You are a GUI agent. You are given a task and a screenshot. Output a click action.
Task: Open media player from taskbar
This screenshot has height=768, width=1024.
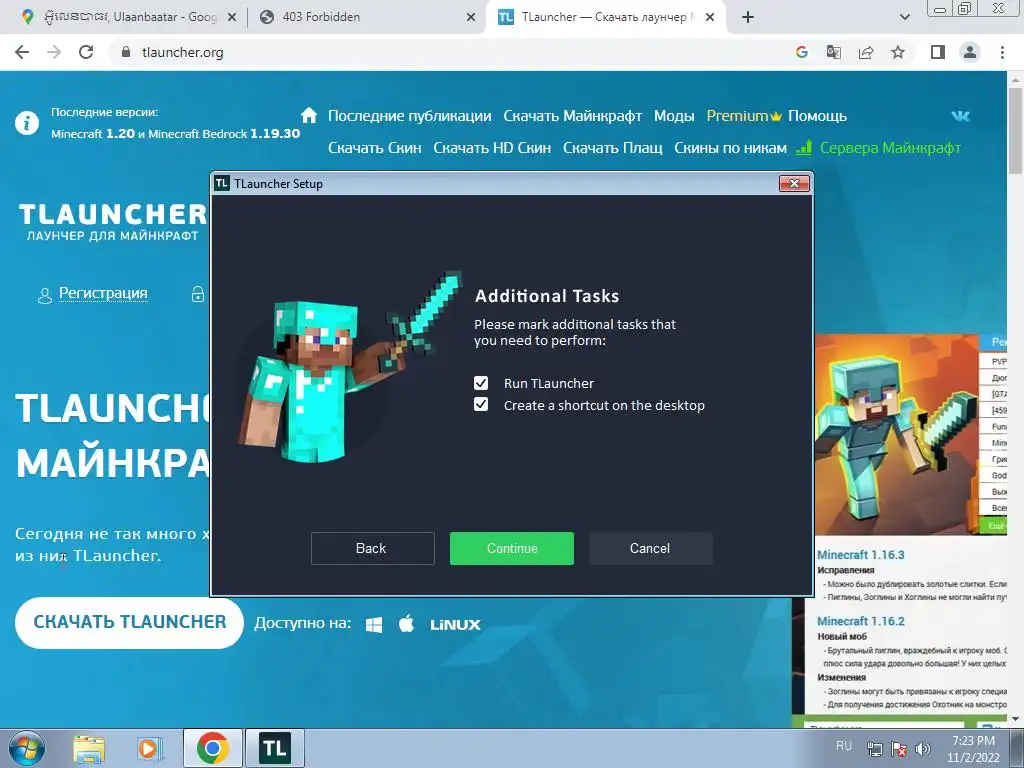tap(150, 749)
